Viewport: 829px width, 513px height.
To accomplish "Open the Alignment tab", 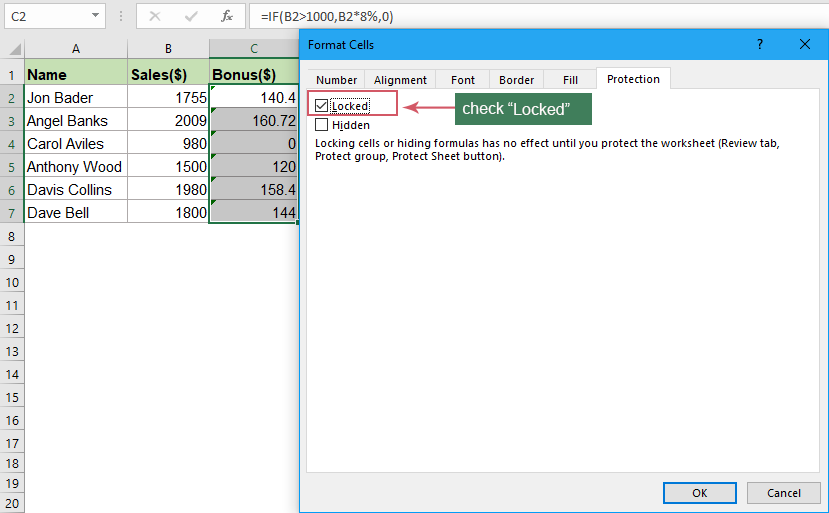I will coord(400,80).
